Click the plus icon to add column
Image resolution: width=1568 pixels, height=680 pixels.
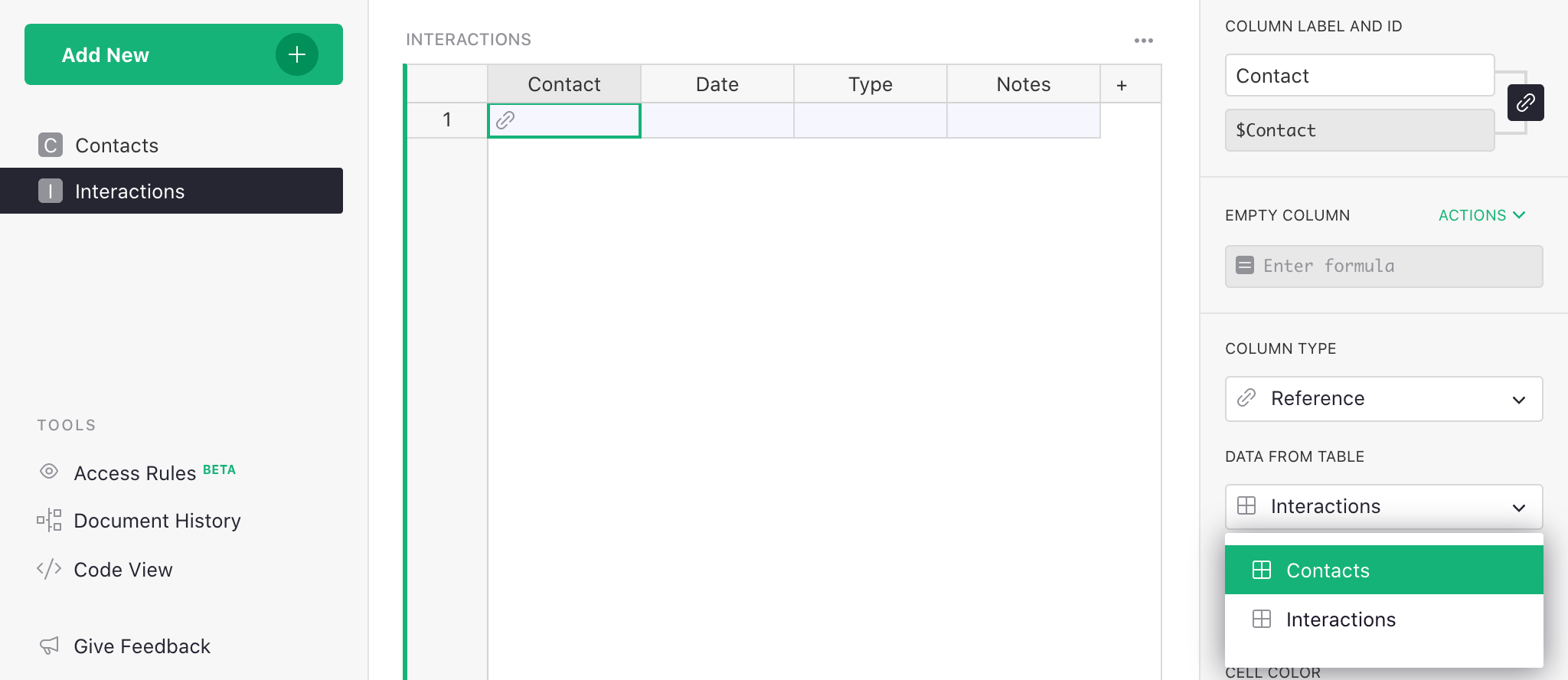click(x=1122, y=85)
